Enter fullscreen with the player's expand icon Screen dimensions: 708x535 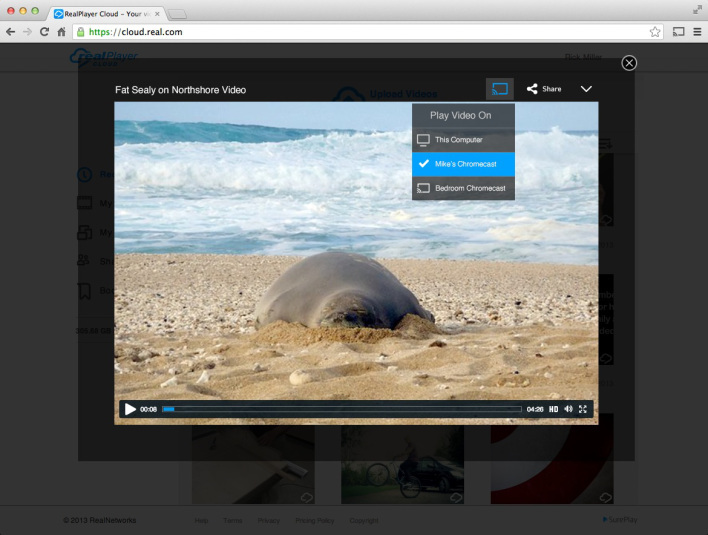tap(583, 409)
